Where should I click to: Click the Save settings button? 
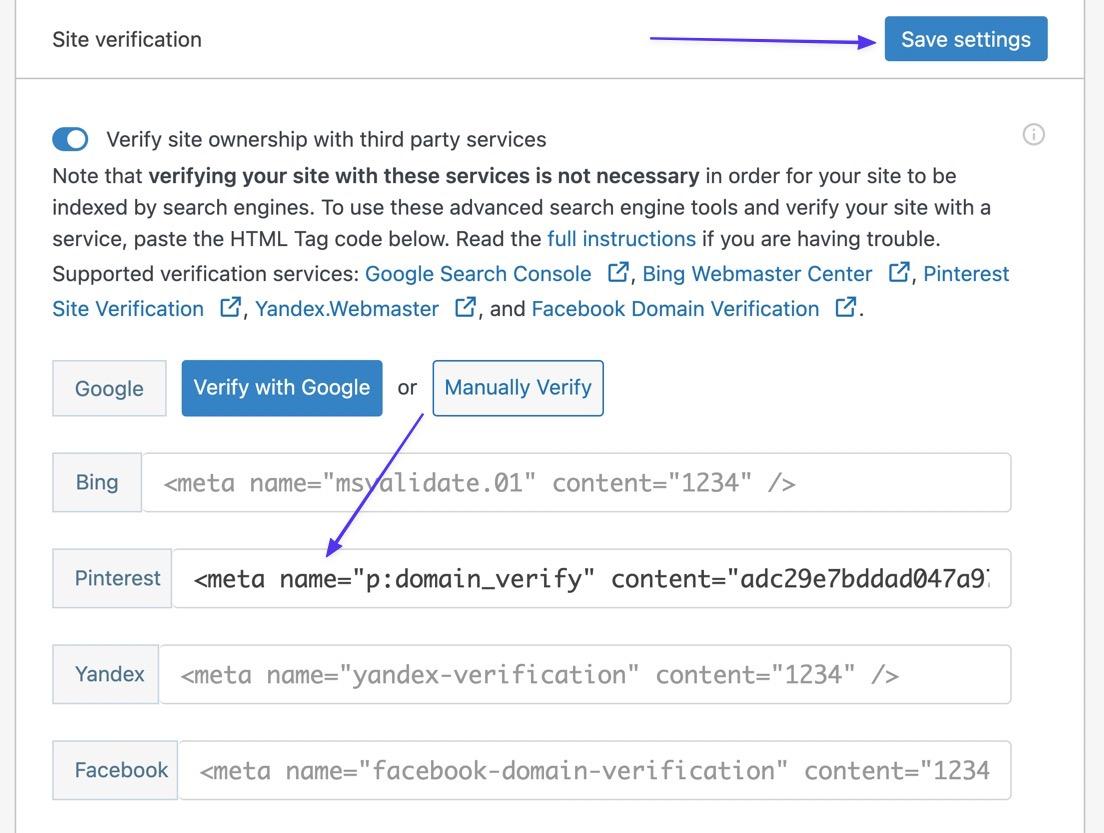click(965, 39)
